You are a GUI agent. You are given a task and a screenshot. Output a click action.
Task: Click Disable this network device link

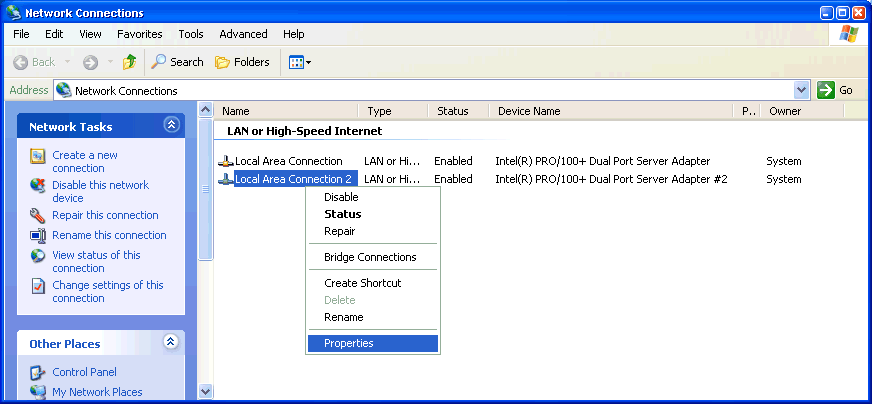(101, 191)
